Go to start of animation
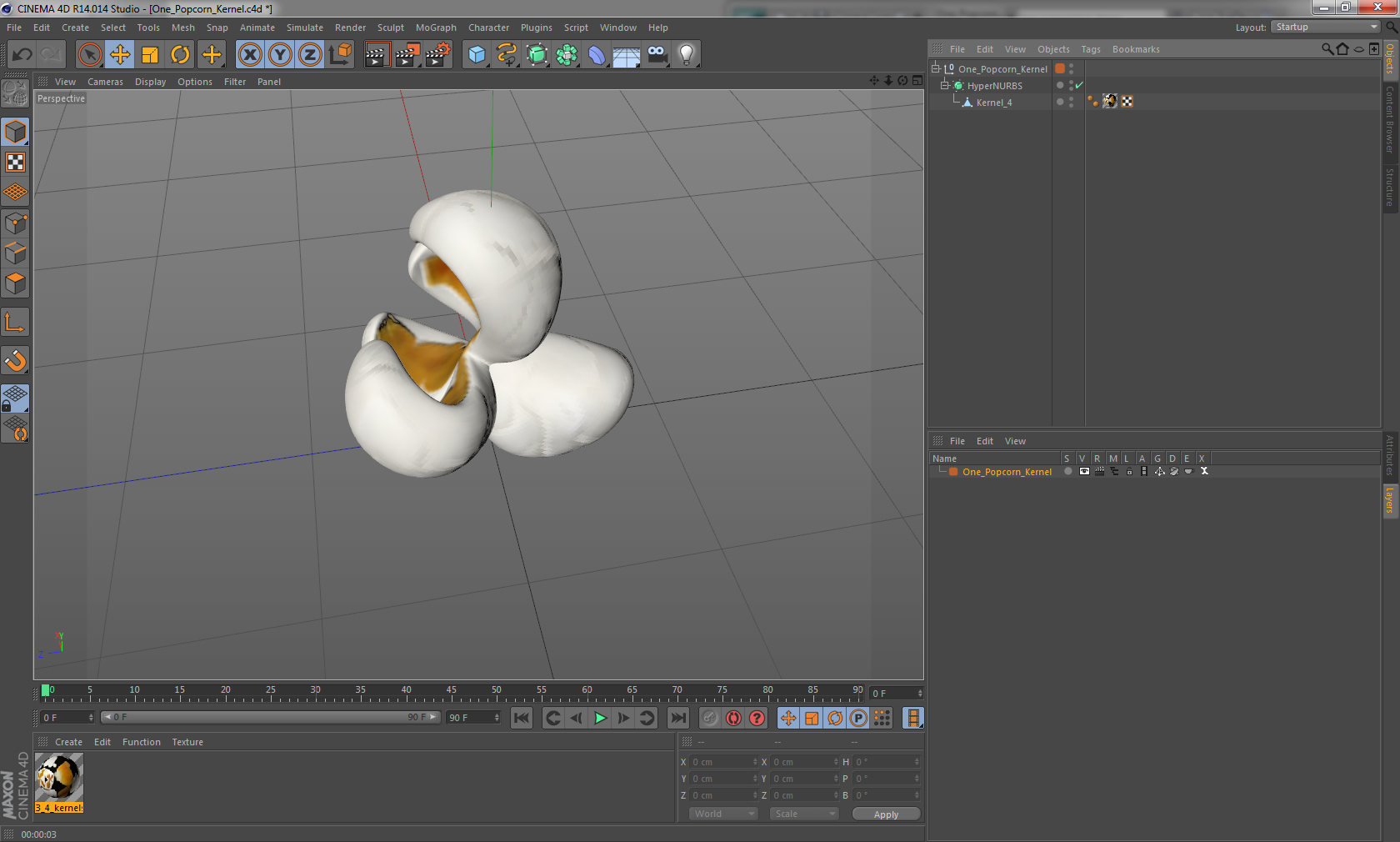The image size is (1400, 842). [x=522, y=718]
